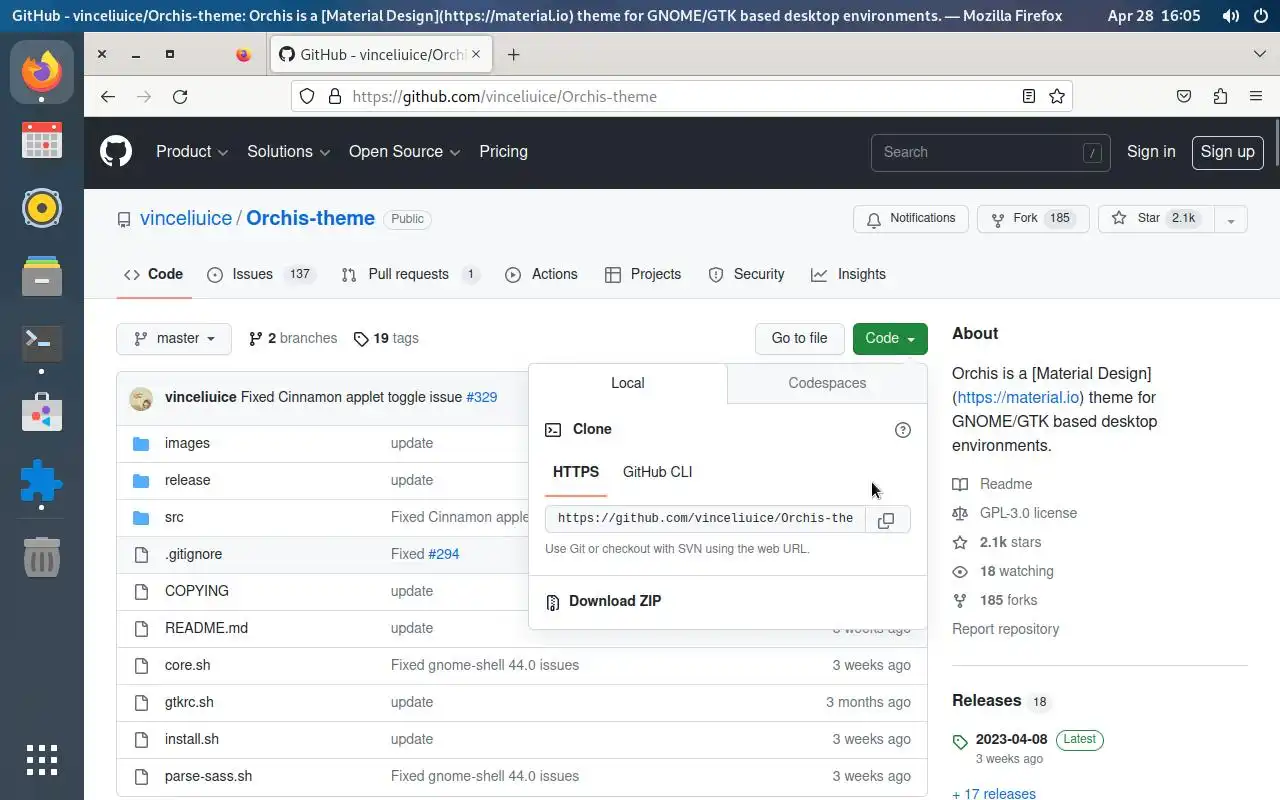Screen dimensions: 1280x800
Task: Bookmark this page with the star icon
Action: click(1057, 97)
